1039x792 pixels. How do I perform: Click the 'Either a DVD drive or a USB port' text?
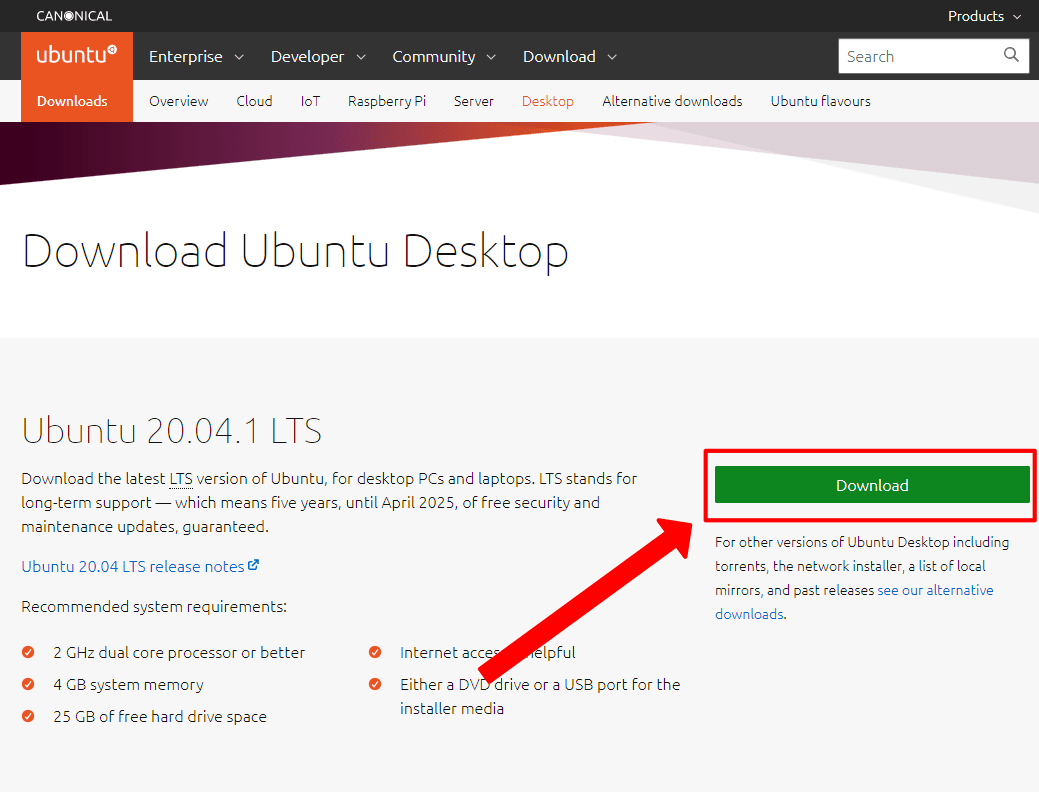540,696
